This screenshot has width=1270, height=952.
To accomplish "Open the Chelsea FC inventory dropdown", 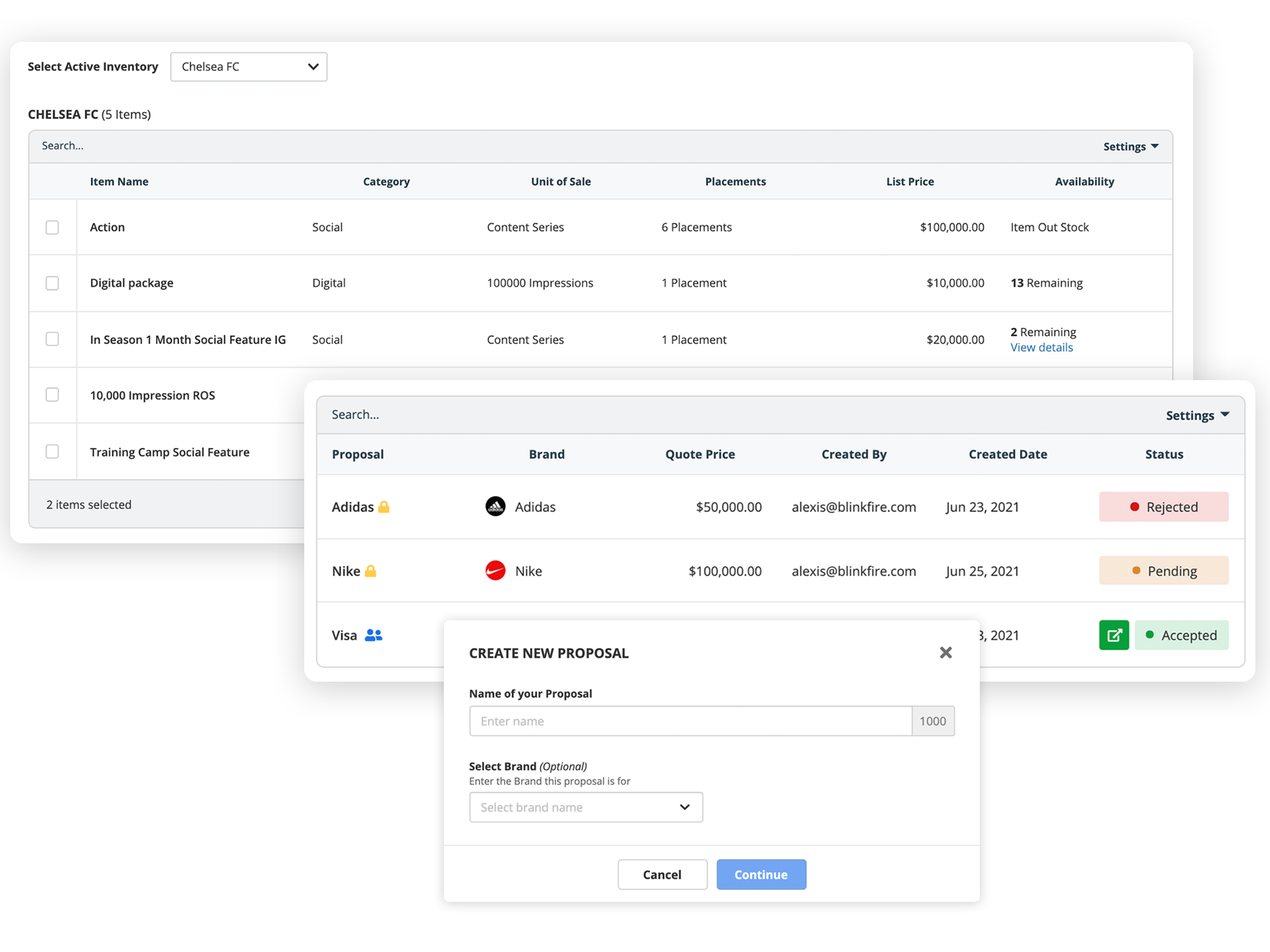I will (249, 67).
